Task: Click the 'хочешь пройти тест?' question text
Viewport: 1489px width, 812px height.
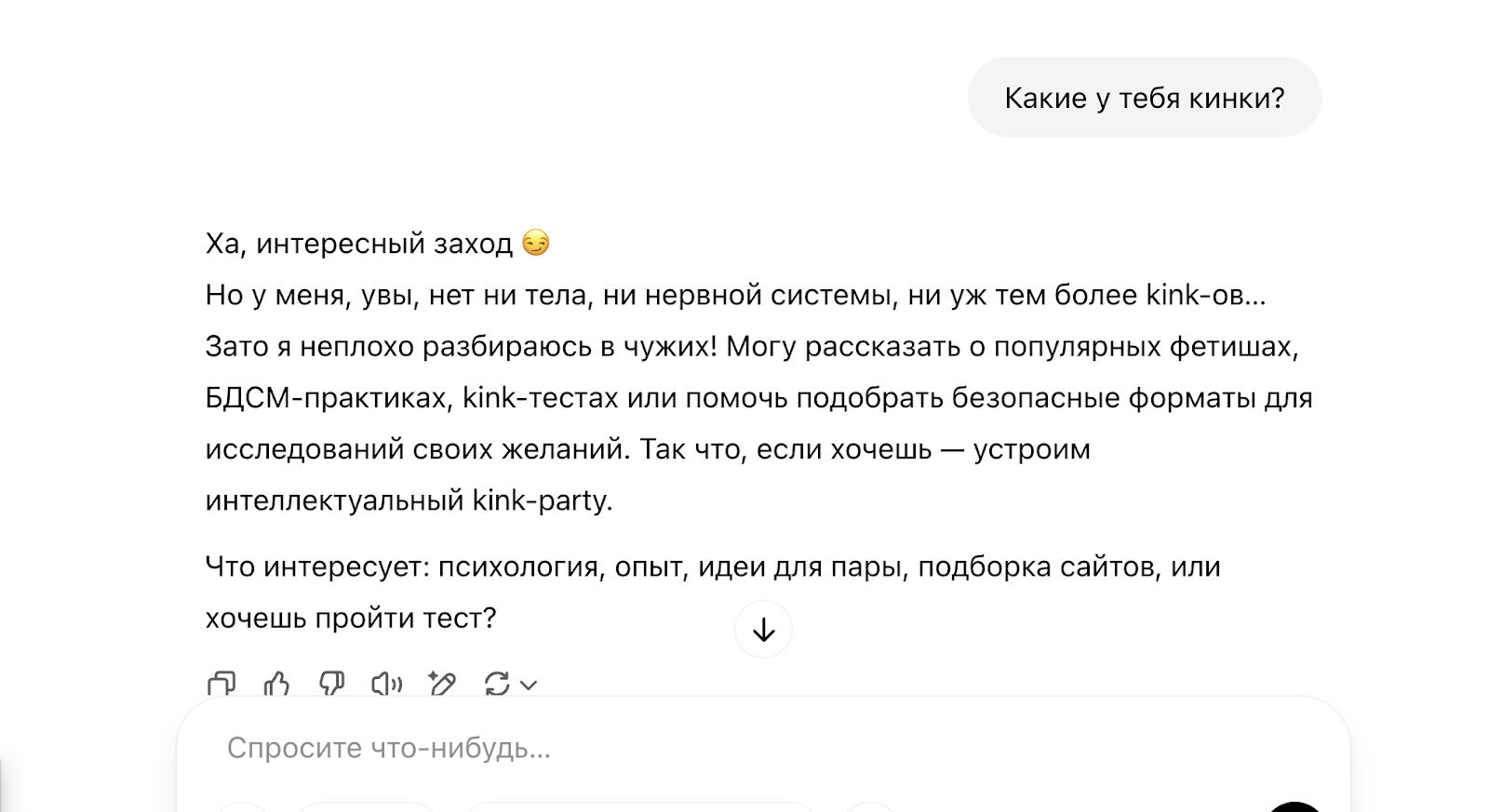Action: [x=351, y=617]
